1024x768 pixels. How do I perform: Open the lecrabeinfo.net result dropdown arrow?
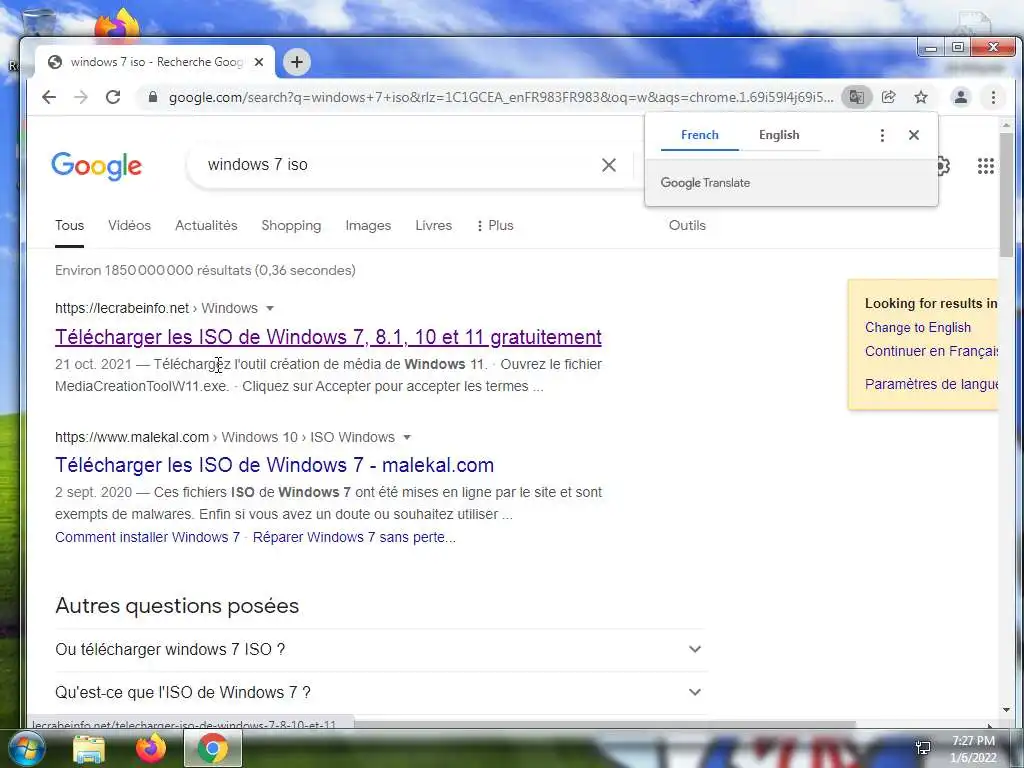[x=270, y=308]
